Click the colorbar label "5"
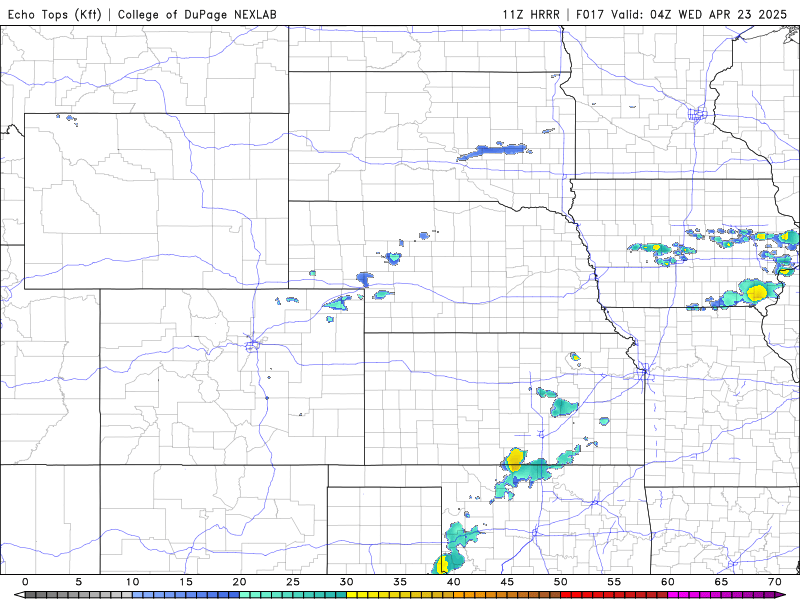 click(79, 582)
